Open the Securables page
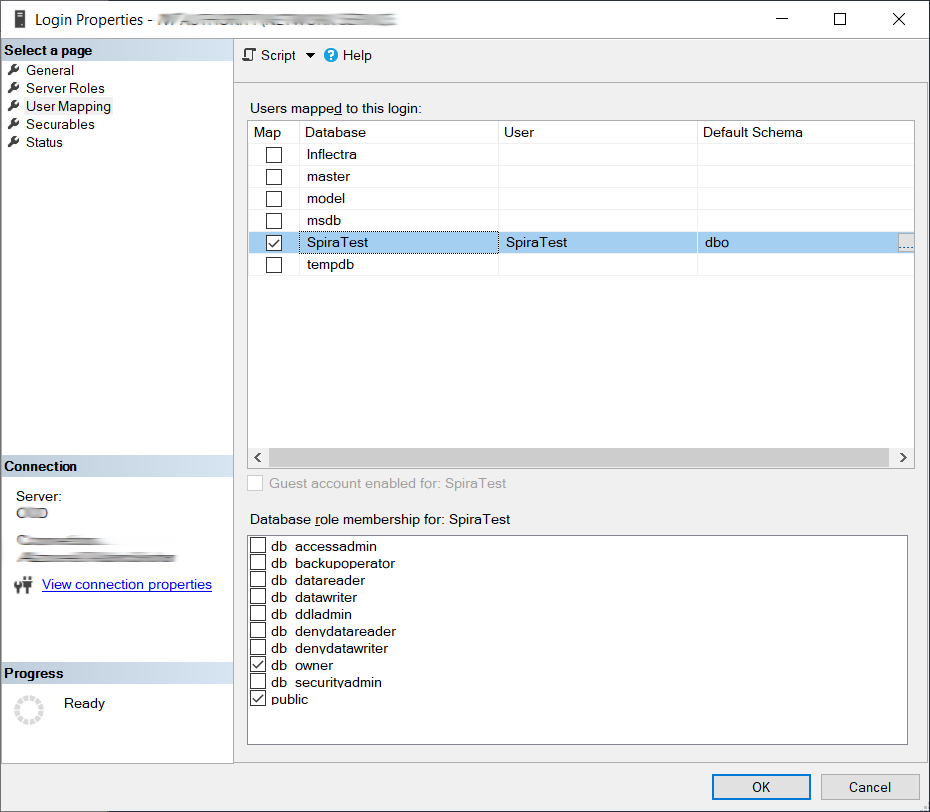Screen dimensions: 930x812 coord(60,124)
